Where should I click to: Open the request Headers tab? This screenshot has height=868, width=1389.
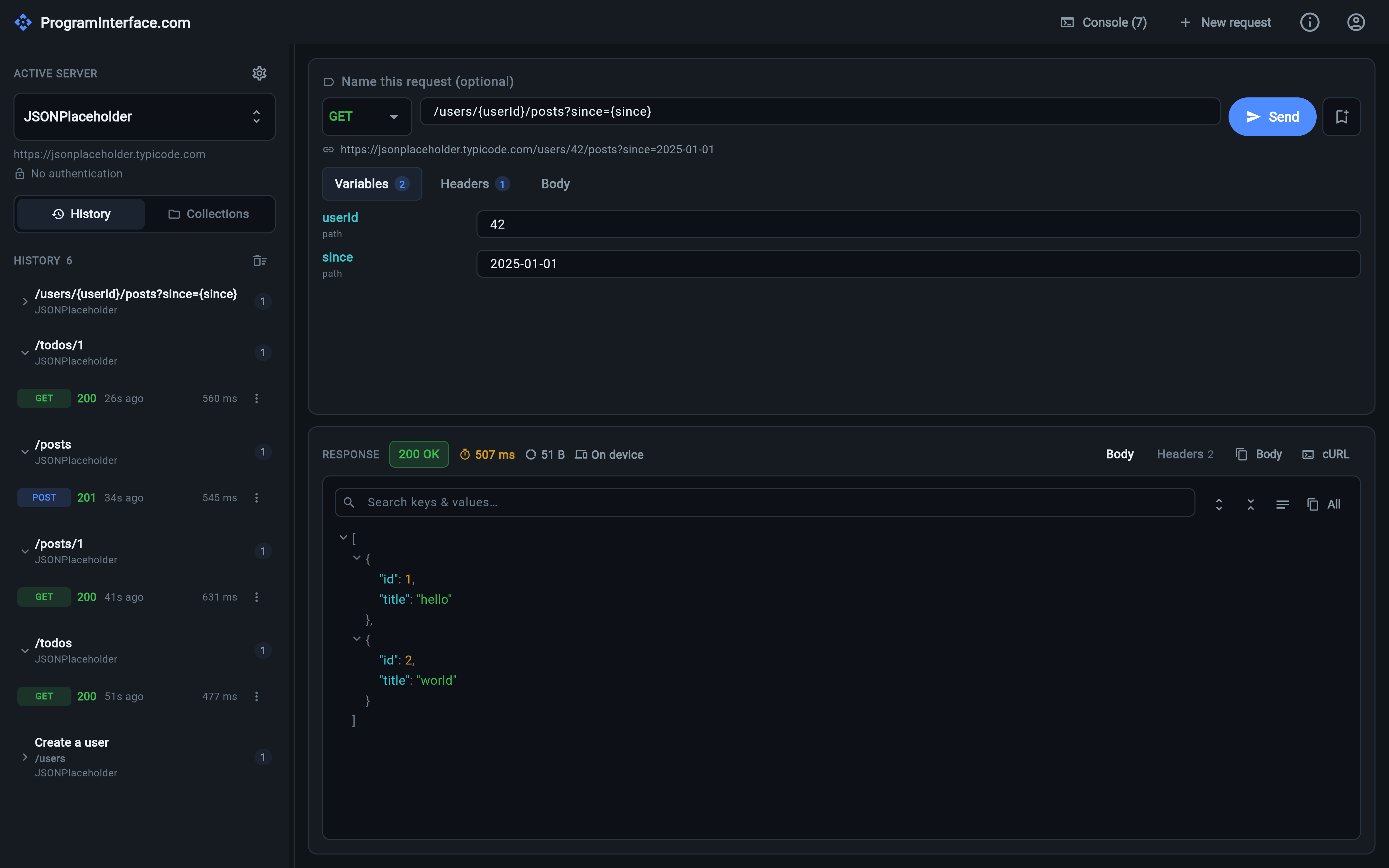click(x=475, y=184)
